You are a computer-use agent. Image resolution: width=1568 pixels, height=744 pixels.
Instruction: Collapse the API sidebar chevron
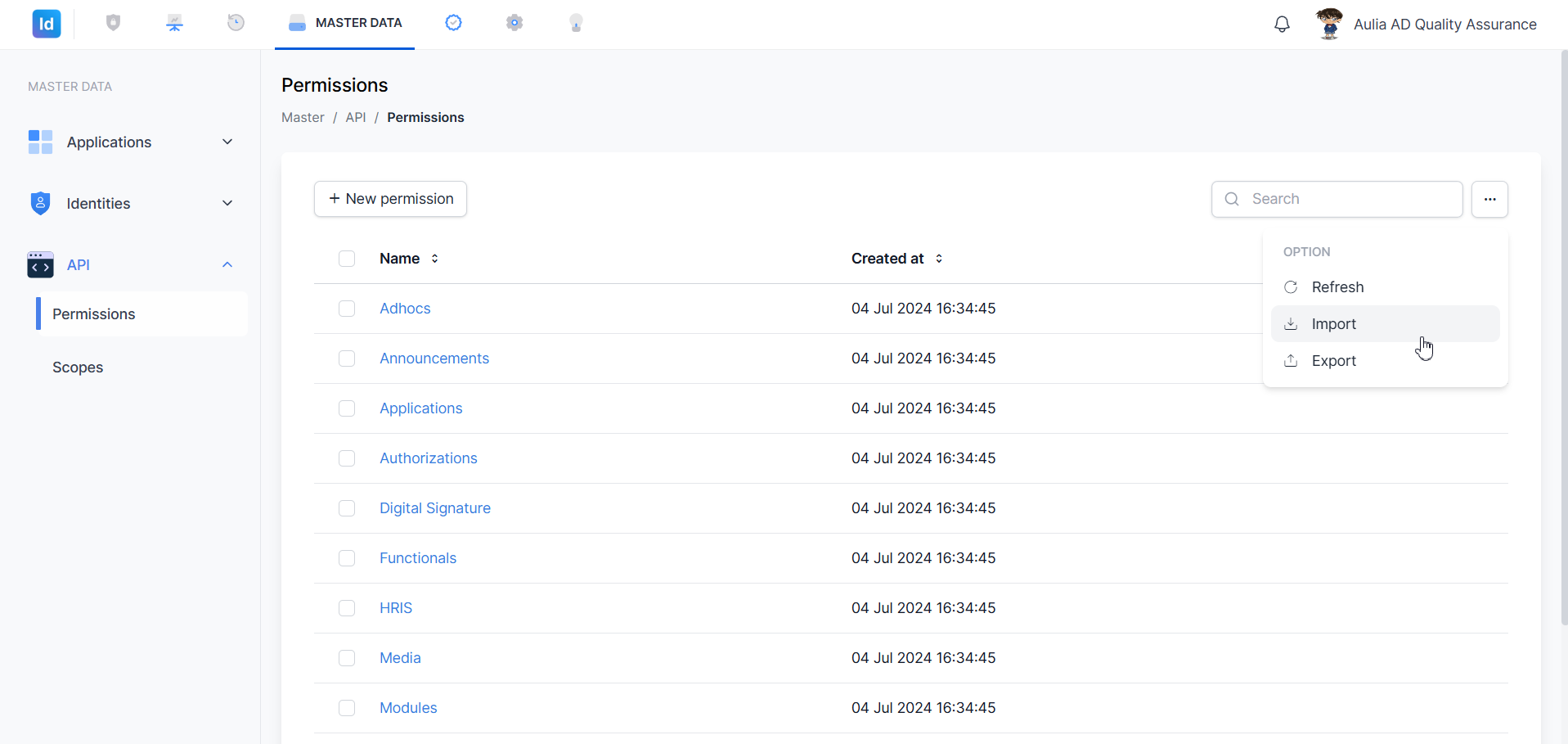[x=227, y=264]
